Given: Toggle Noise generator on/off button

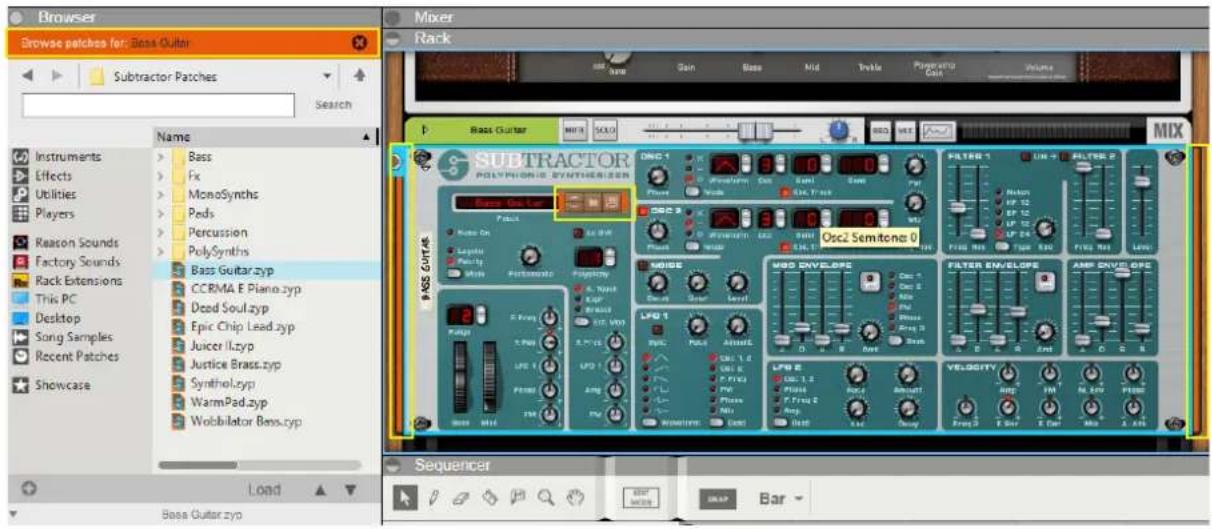Looking at the screenshot, I should click(x=645, y=265).
